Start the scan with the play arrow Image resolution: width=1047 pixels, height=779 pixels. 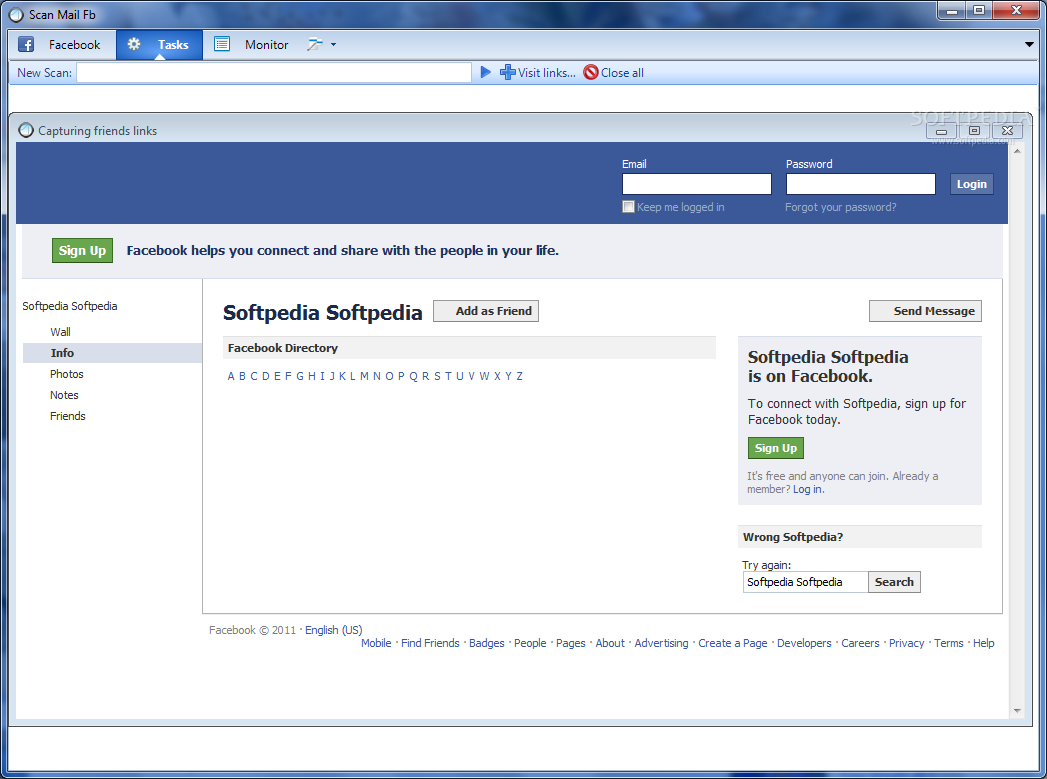pyautogui.click(x=485, y=72)
